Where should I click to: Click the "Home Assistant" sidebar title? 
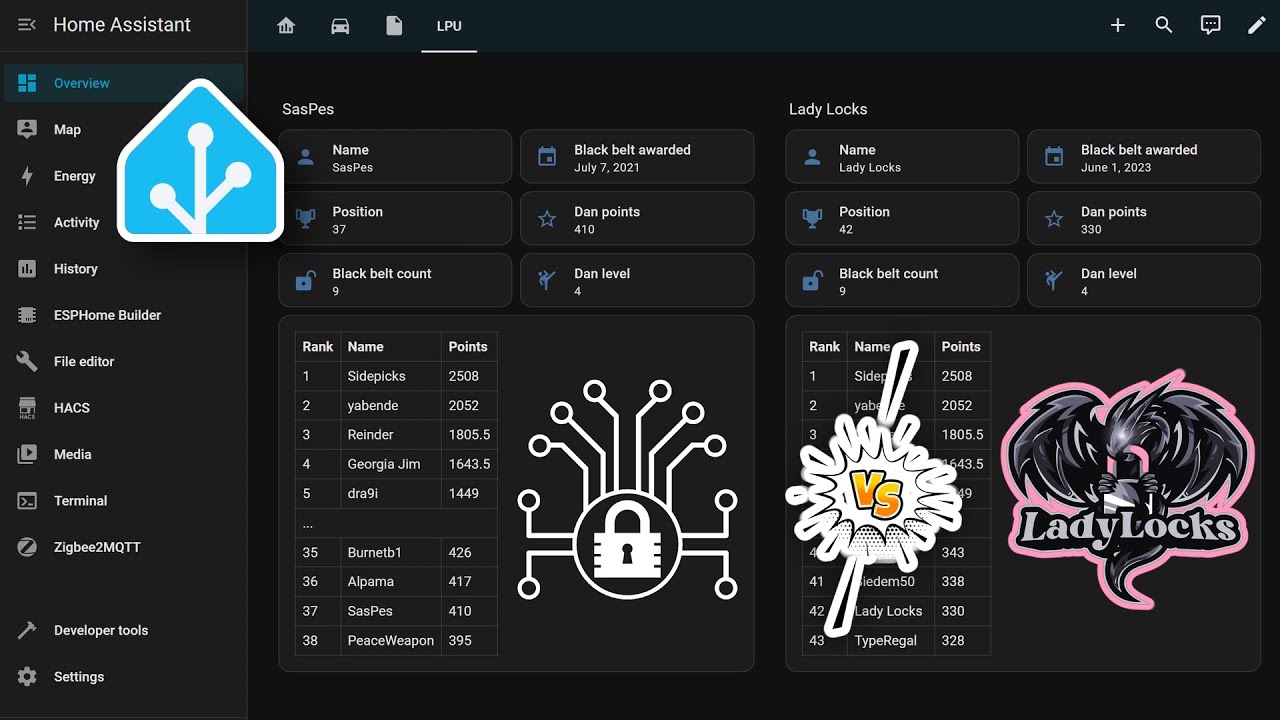122,25
